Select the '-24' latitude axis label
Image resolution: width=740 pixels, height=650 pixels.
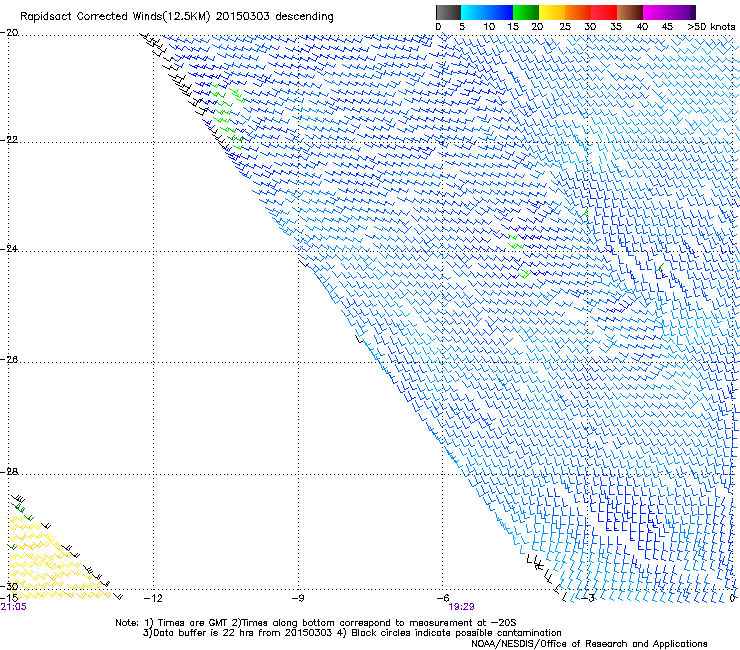pos(9,249)
